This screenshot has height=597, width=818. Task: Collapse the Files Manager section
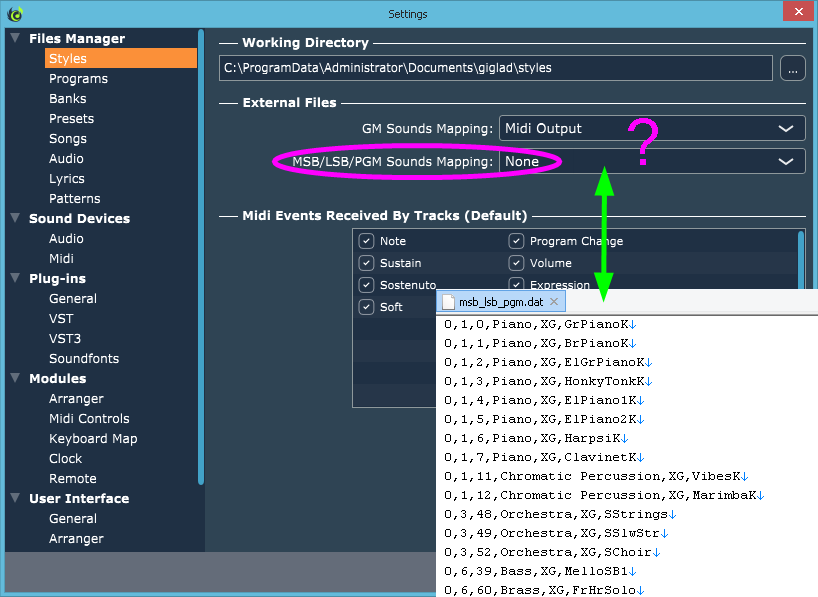tap(15, 38)
